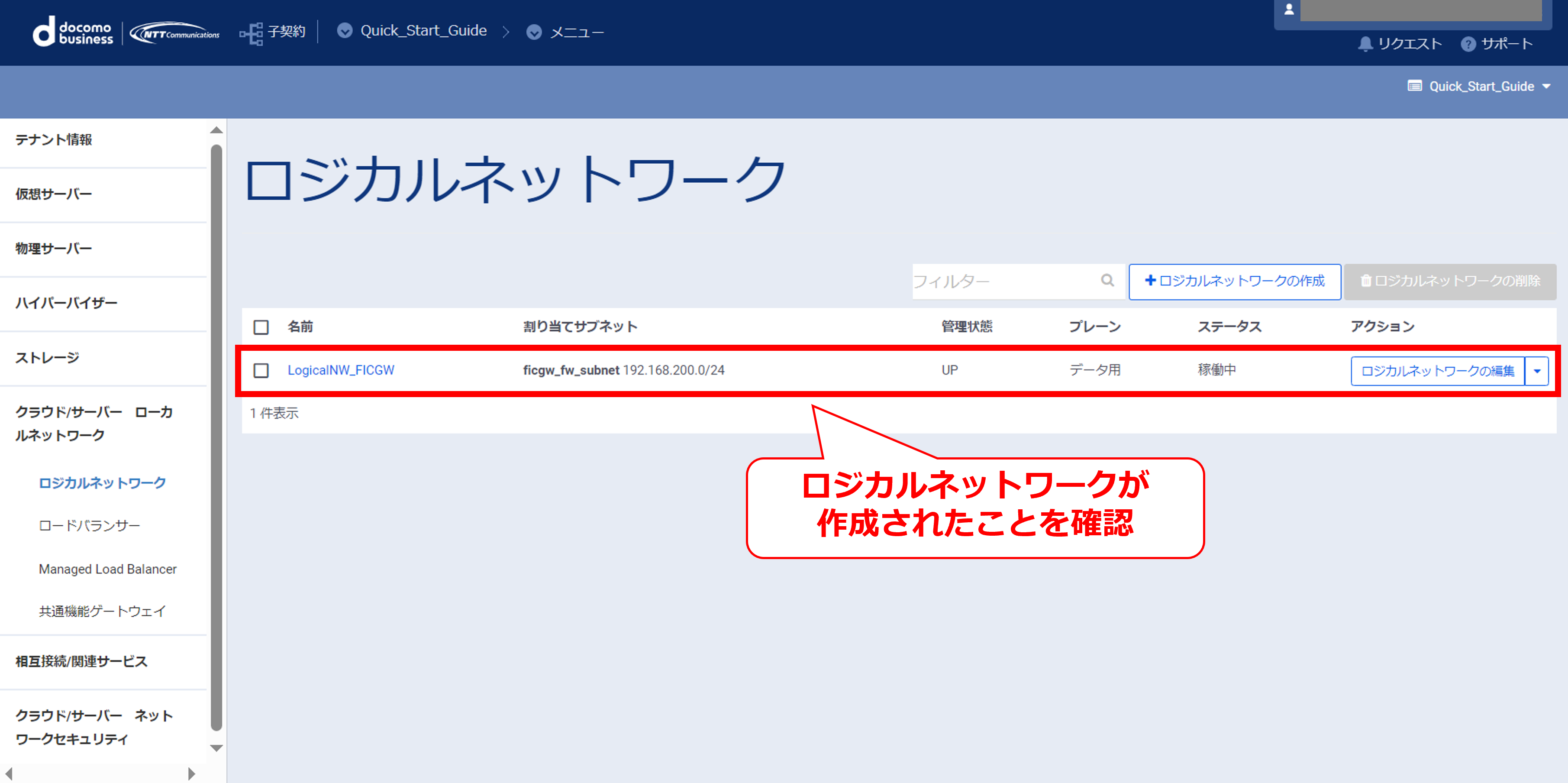Select ロードバランサー in sidebar
The width and height of the screenshot is (1568, 783).
coord(90,525)
